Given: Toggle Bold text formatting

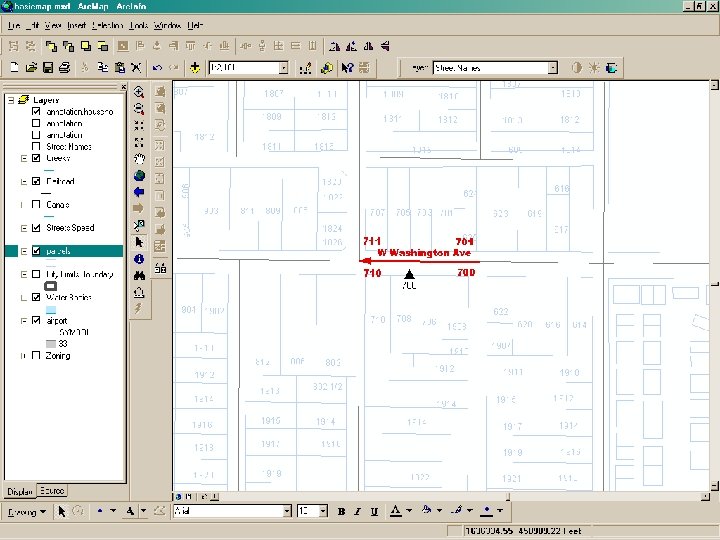Looking at the screenshot, I should tap(341, 511).
